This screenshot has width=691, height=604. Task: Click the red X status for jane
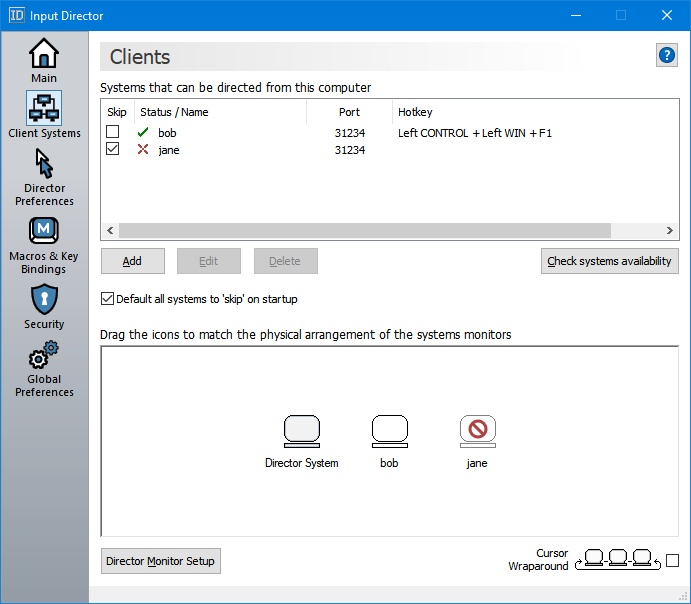pyautogui.click(x=143, y=149)
